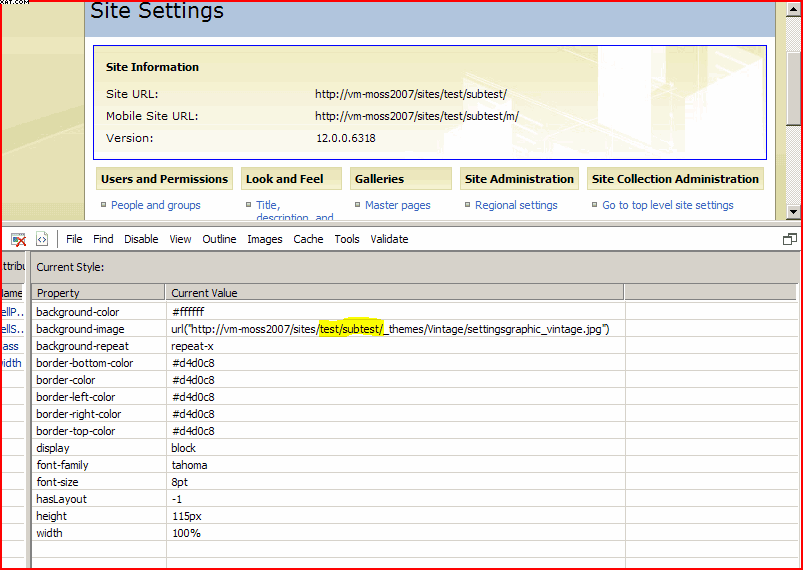Open the Cache menu

tap(308, 239)
